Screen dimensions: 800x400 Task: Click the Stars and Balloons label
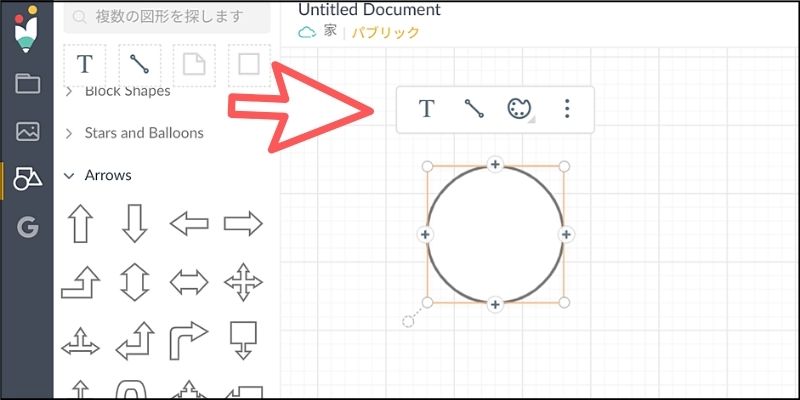click(x=144, y=133)
